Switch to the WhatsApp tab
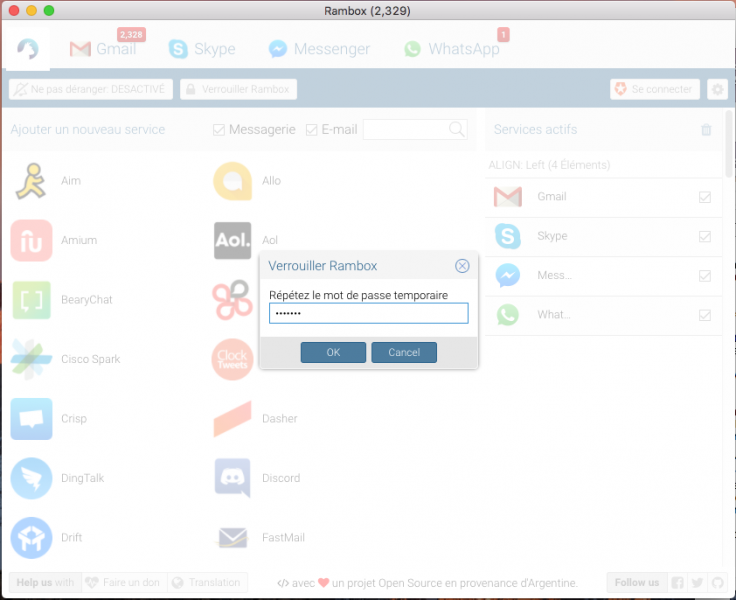736x600 pixels. pyautogui.click(x=452, y=49)
